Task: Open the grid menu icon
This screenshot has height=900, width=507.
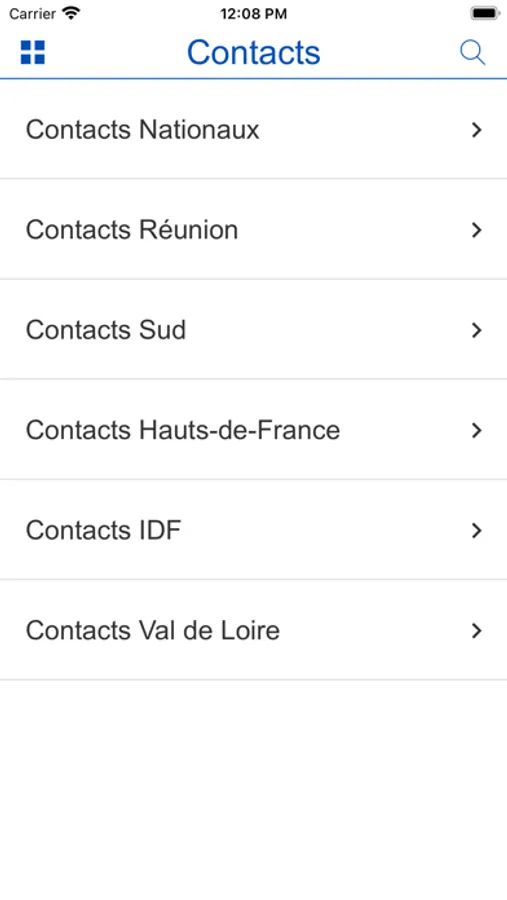Action: pos(33,52)
